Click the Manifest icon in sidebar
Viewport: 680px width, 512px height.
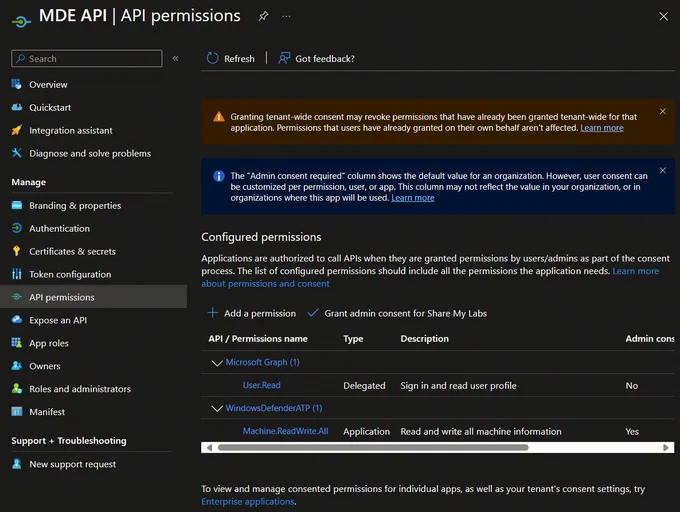(16, 411)
